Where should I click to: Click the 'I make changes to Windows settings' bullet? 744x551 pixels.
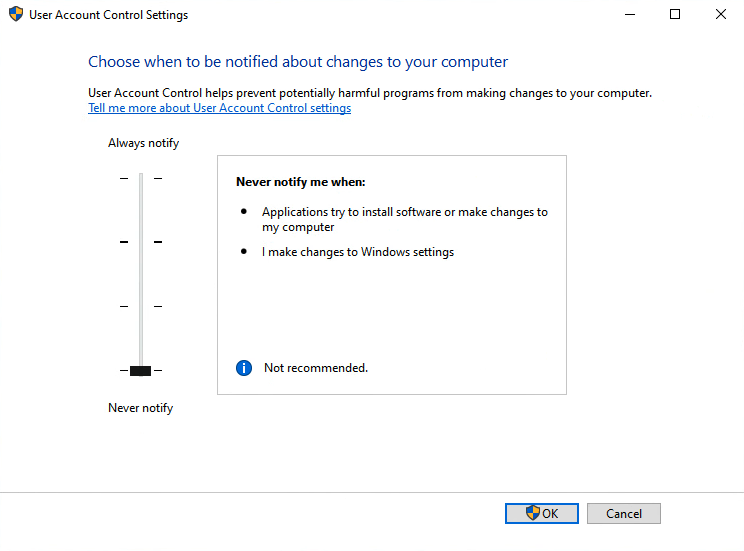click(x=357, y=252)
